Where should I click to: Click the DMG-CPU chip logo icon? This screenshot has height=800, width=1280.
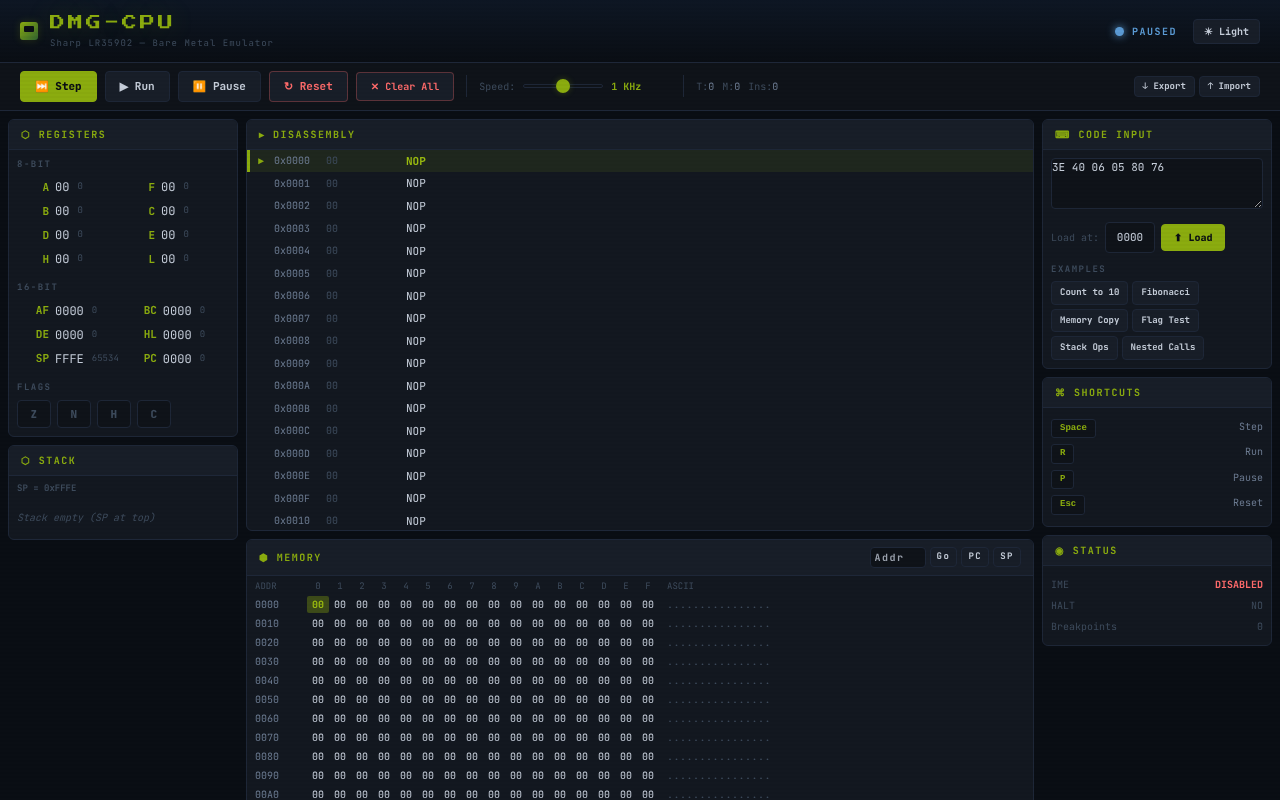29,31
